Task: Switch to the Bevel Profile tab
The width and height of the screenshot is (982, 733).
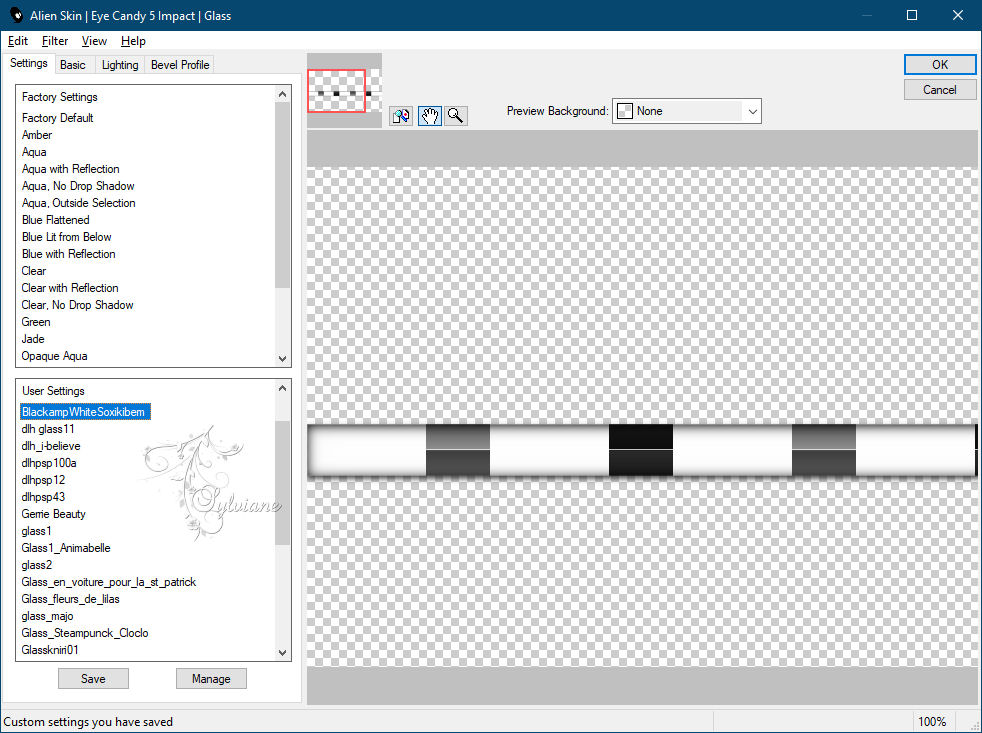Action: coord(180,65)
